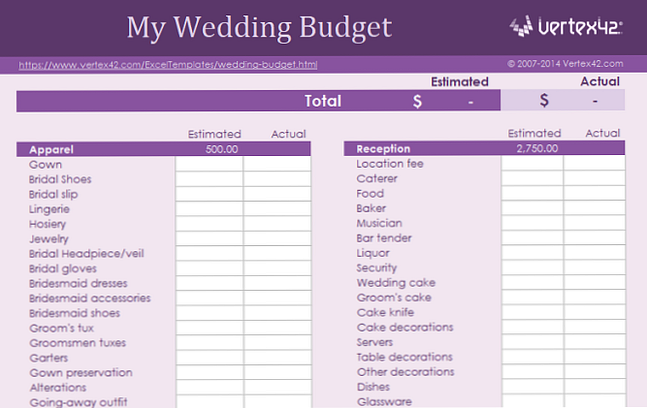Click the Musician actual cell
The image size is (647, 408).
(x=594, y=223)
